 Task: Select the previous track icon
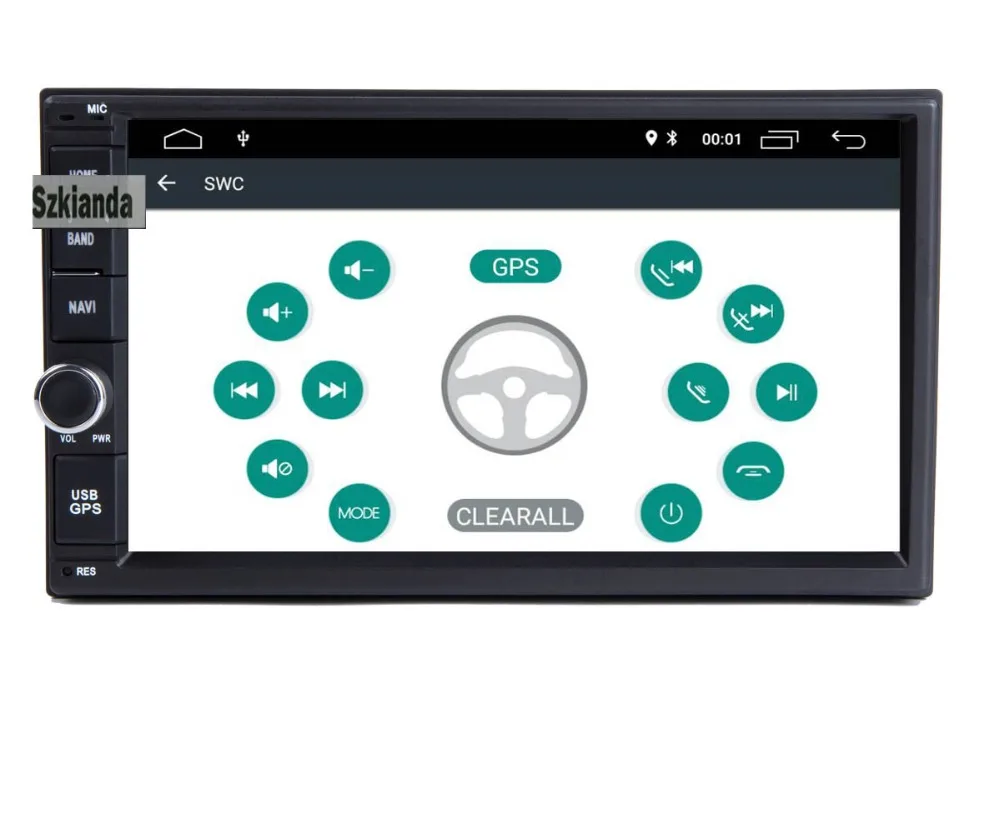pos(245,390)
